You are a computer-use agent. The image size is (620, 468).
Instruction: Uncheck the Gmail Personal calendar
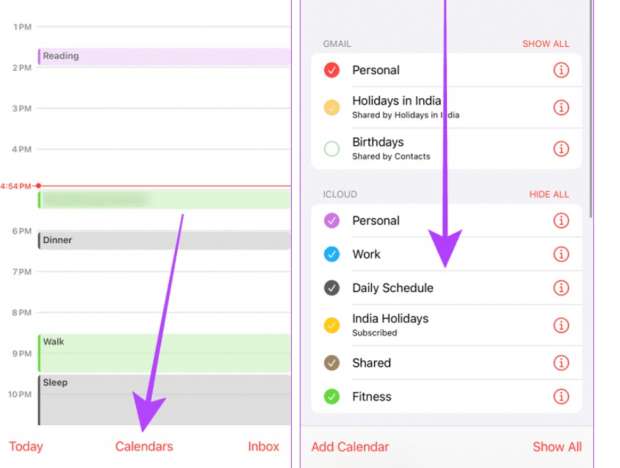(x=332, y=70)
